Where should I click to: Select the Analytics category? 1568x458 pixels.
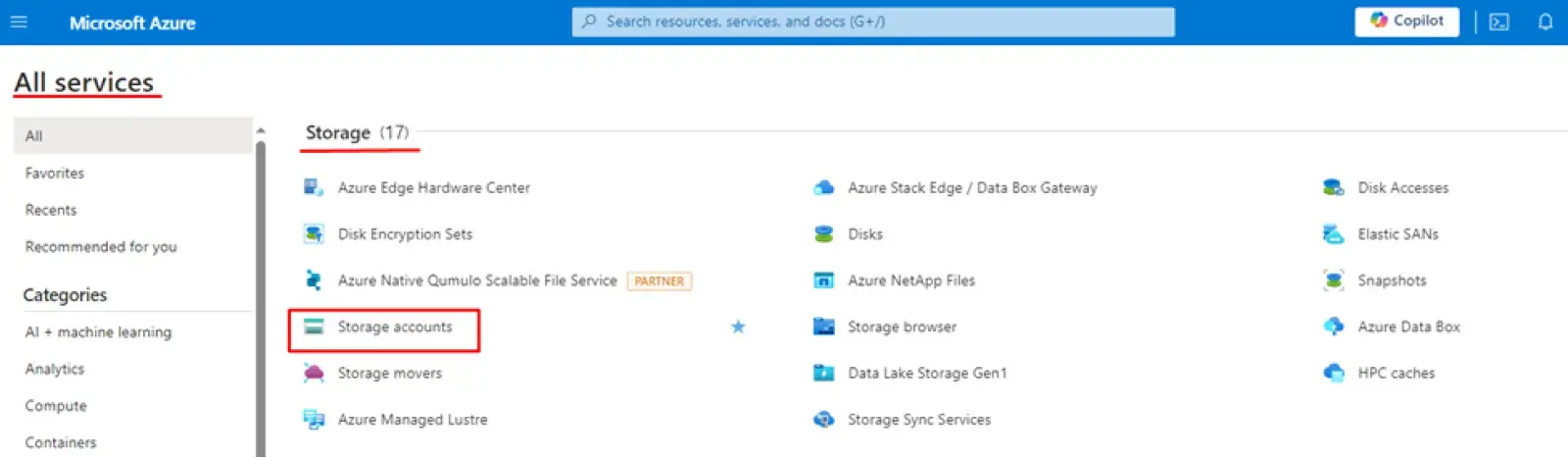pos(55,369)
